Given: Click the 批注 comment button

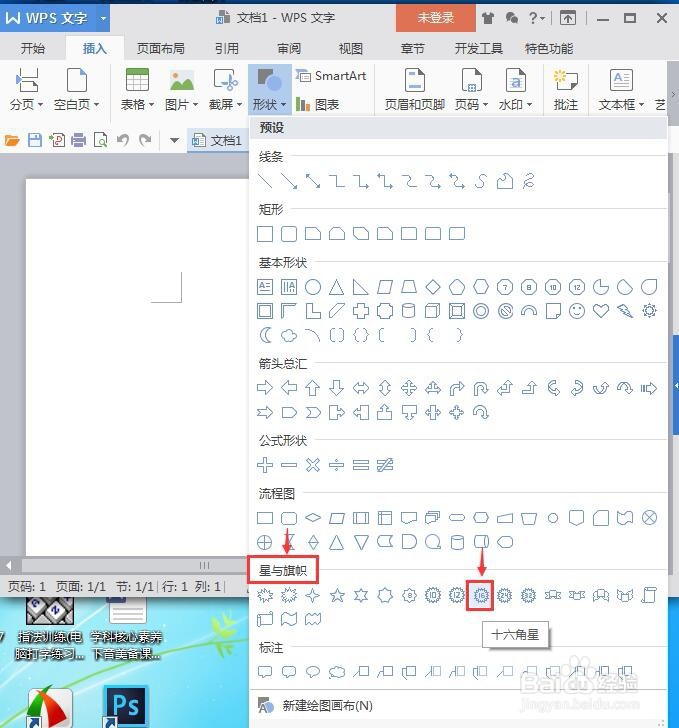Looking at the screenshot, I should [x=566, y=90].
